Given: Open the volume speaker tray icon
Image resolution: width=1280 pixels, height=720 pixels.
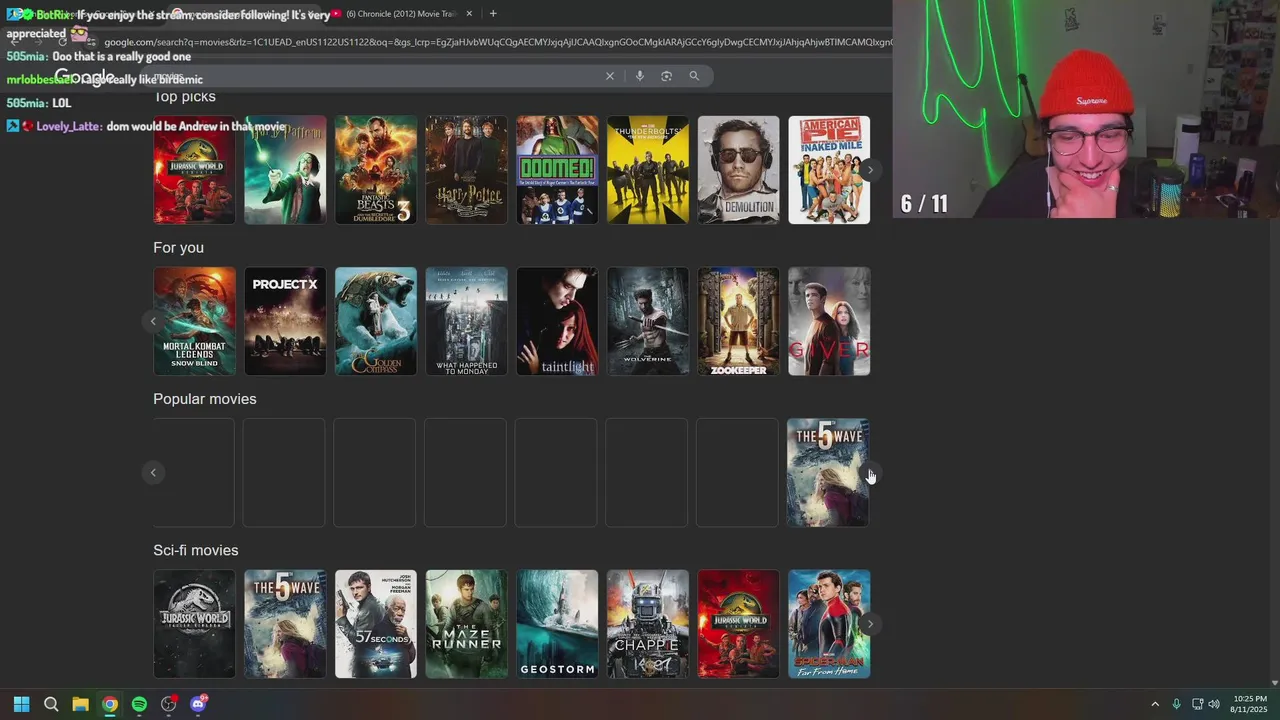Looking at the screenshot, I should tap(1214, 704).
